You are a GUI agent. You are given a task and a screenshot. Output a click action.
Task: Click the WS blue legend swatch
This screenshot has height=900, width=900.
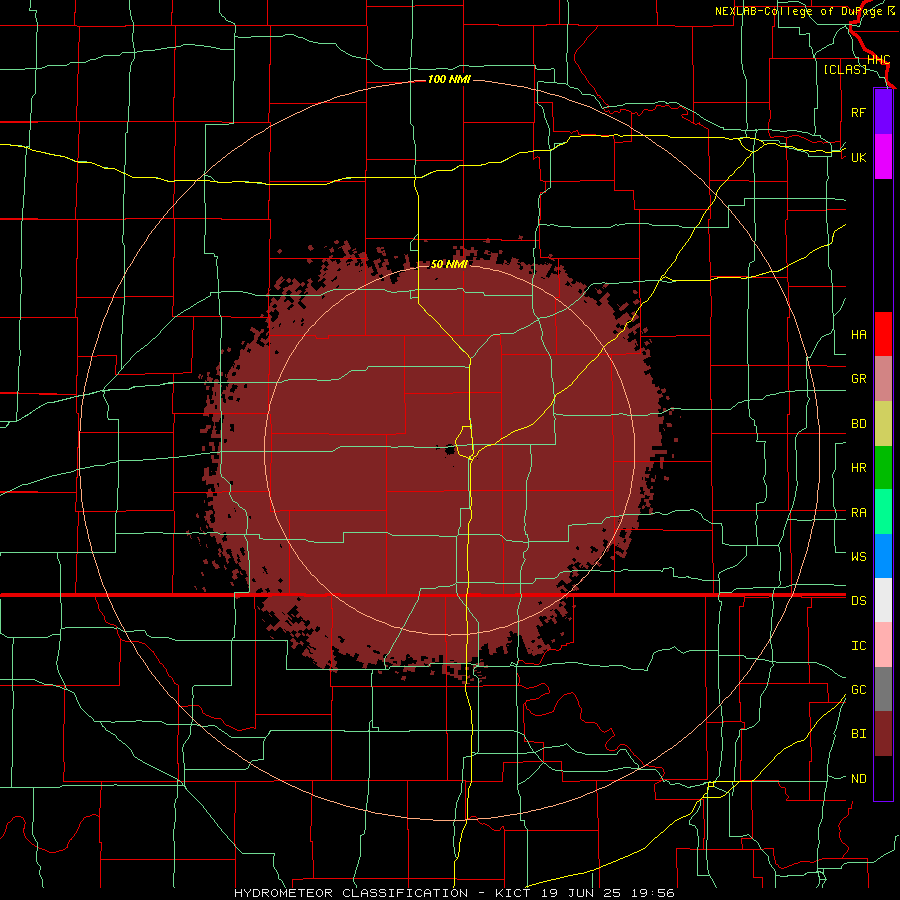click(883, 556)
